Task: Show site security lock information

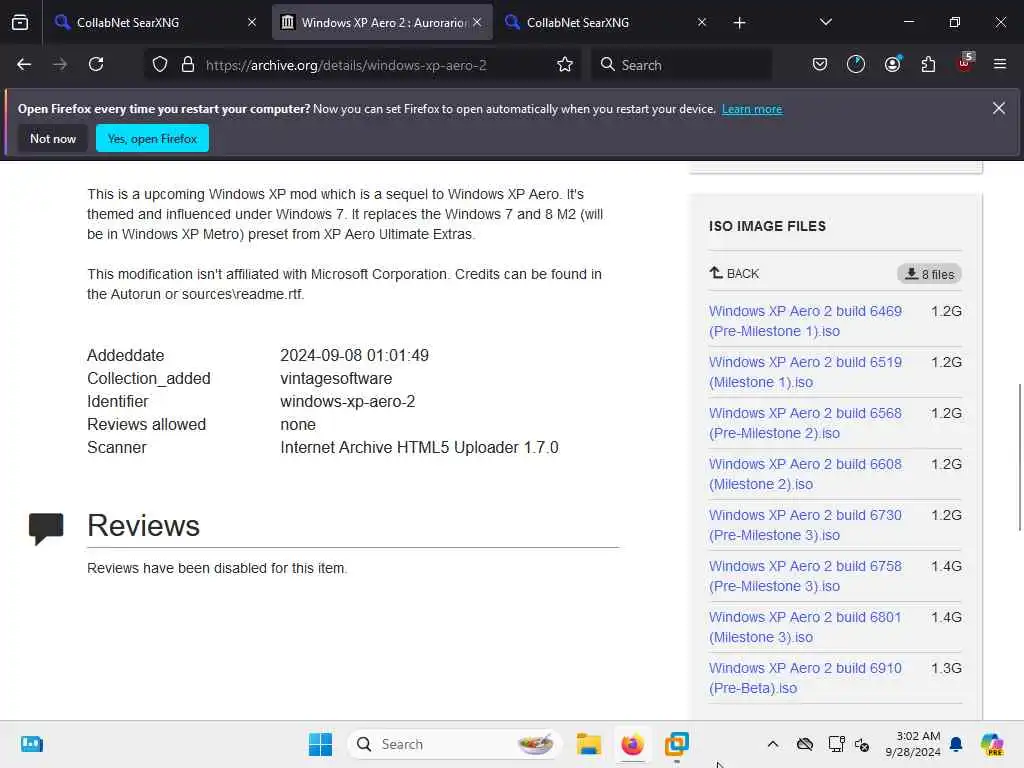Action: click(188, 65)
